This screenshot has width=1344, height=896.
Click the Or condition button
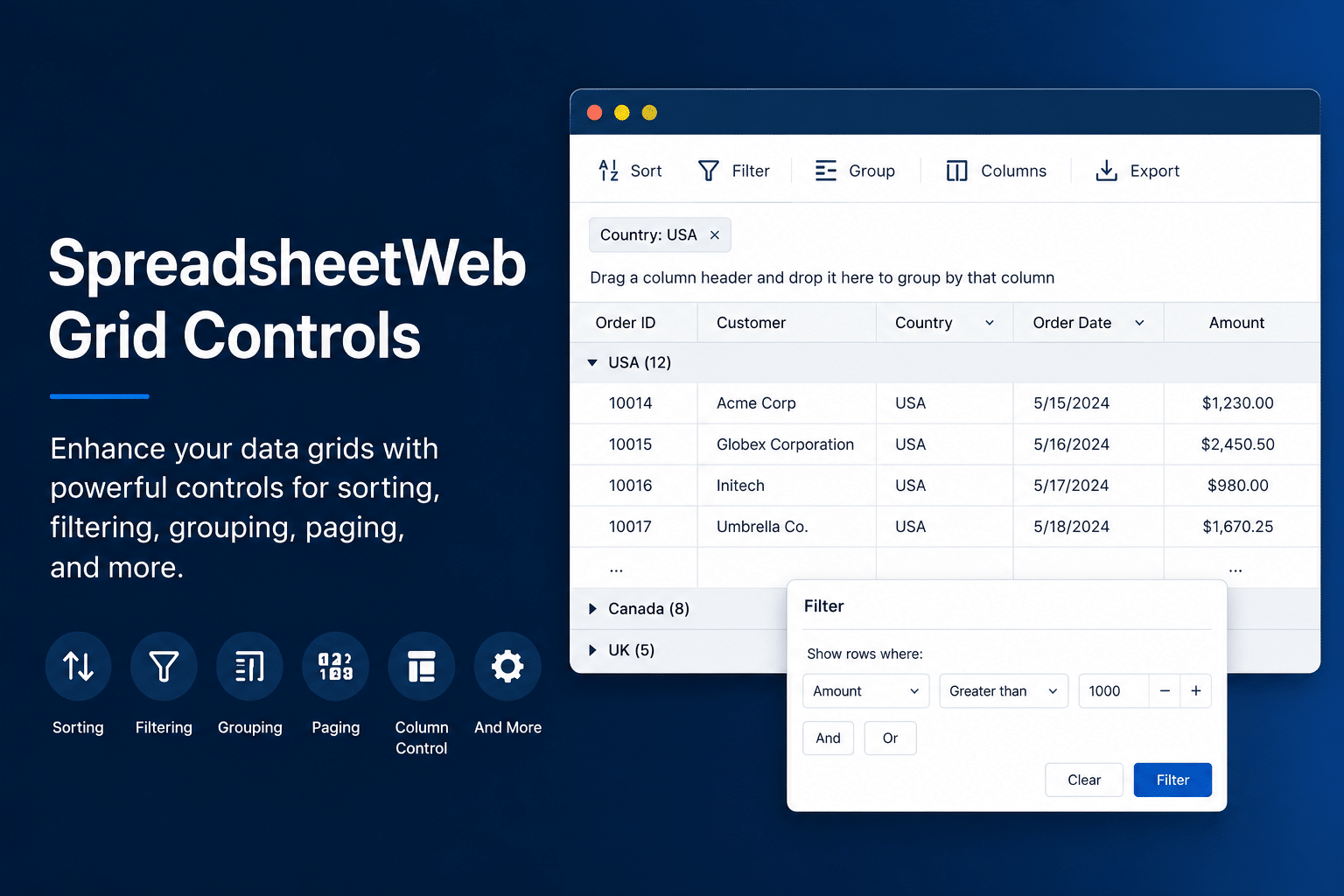coord(890,738)
